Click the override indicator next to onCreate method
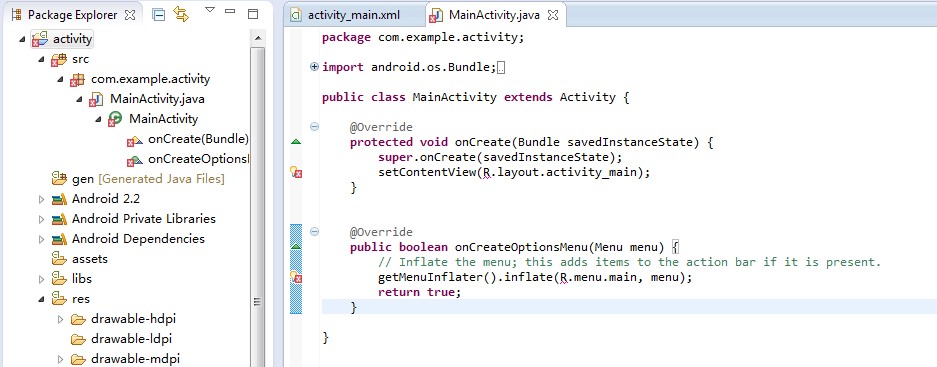937x367 pixels. click(x=296, y=142)
